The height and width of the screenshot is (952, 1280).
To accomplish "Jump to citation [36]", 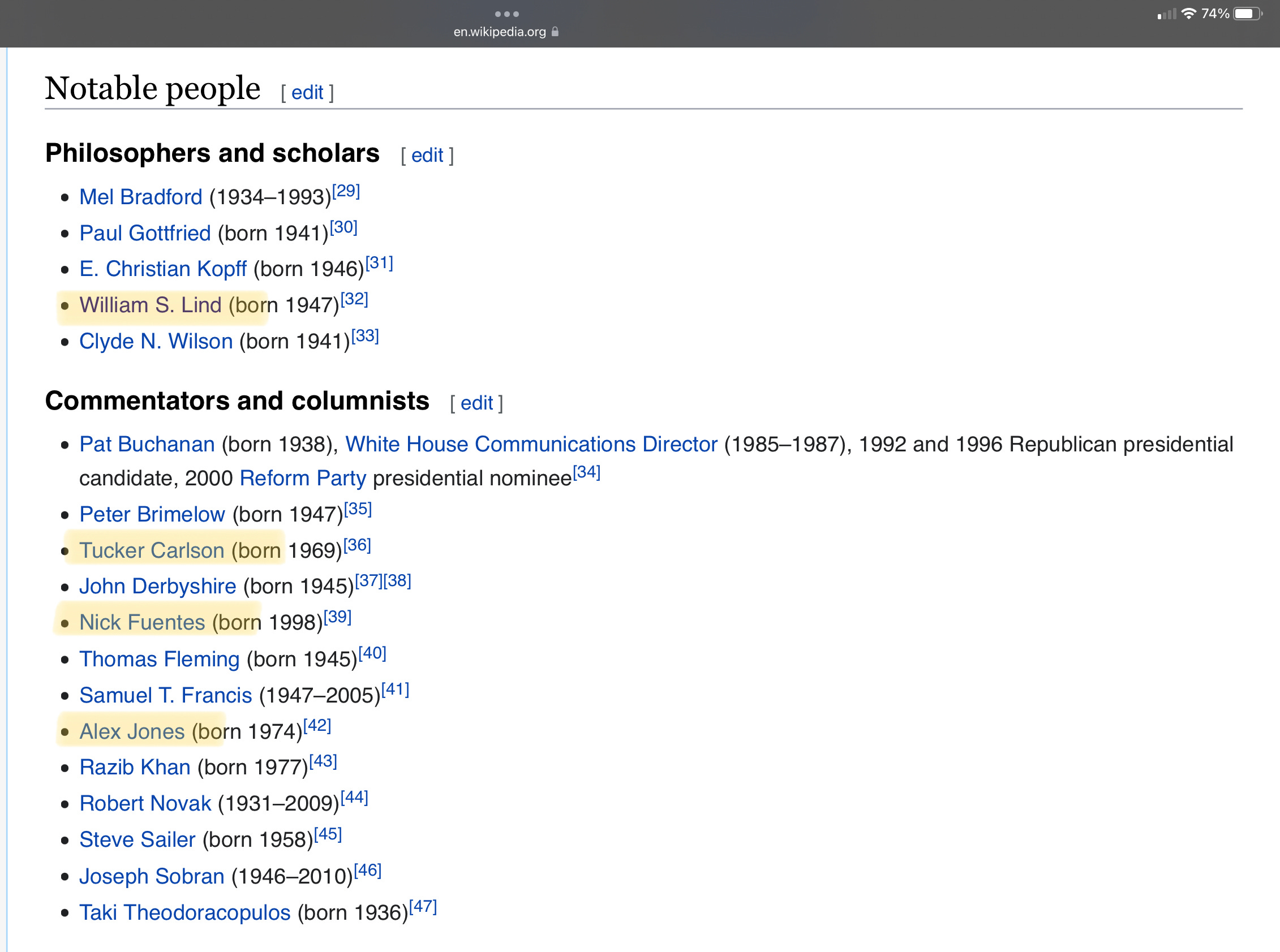I will tap(356, 545).
